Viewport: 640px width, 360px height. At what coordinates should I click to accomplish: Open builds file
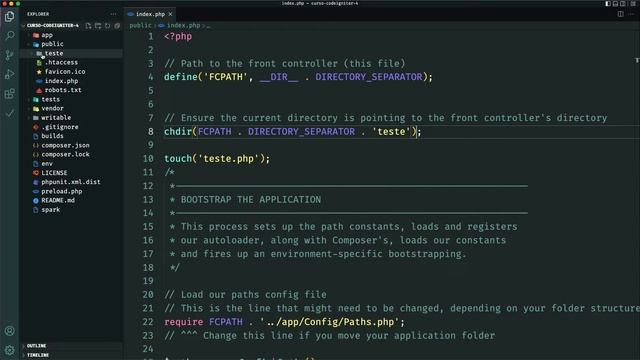[52, 136]
